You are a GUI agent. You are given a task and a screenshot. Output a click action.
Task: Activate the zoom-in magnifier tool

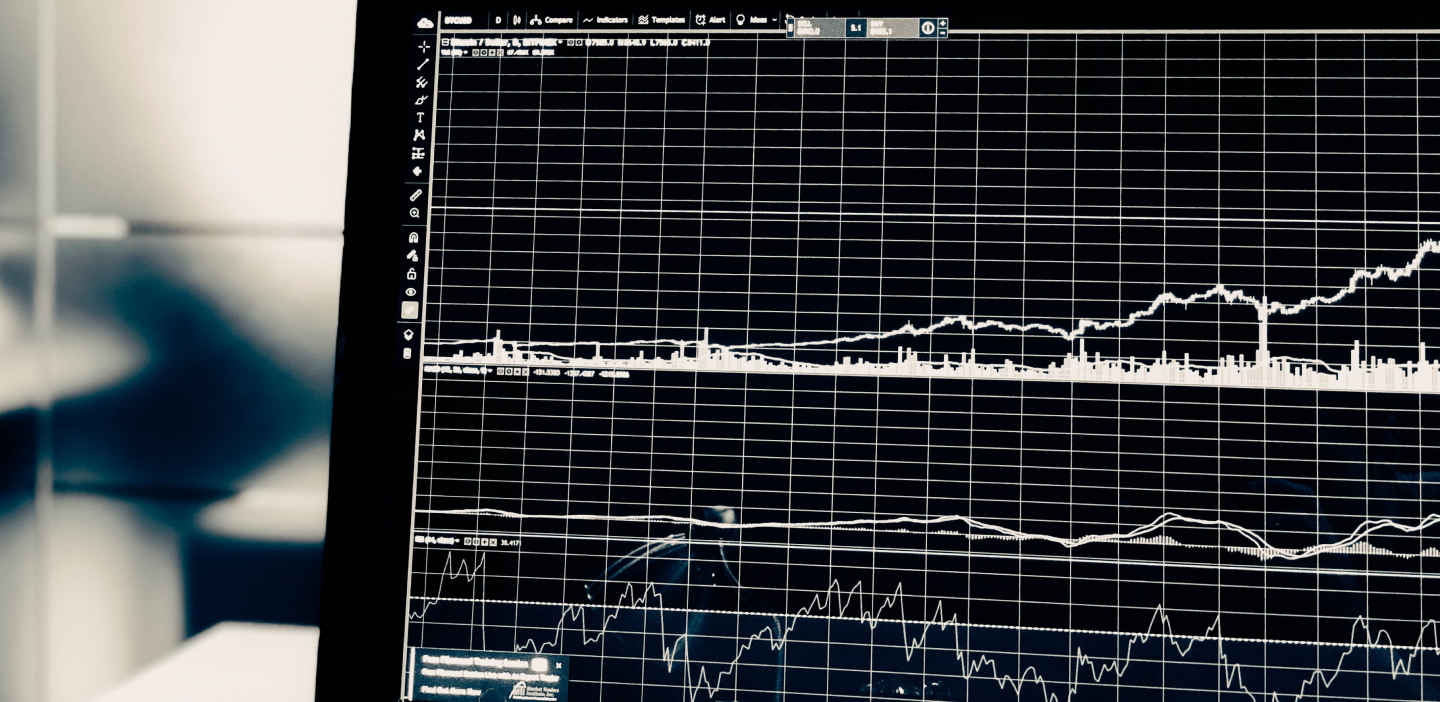tap(415, 213)
